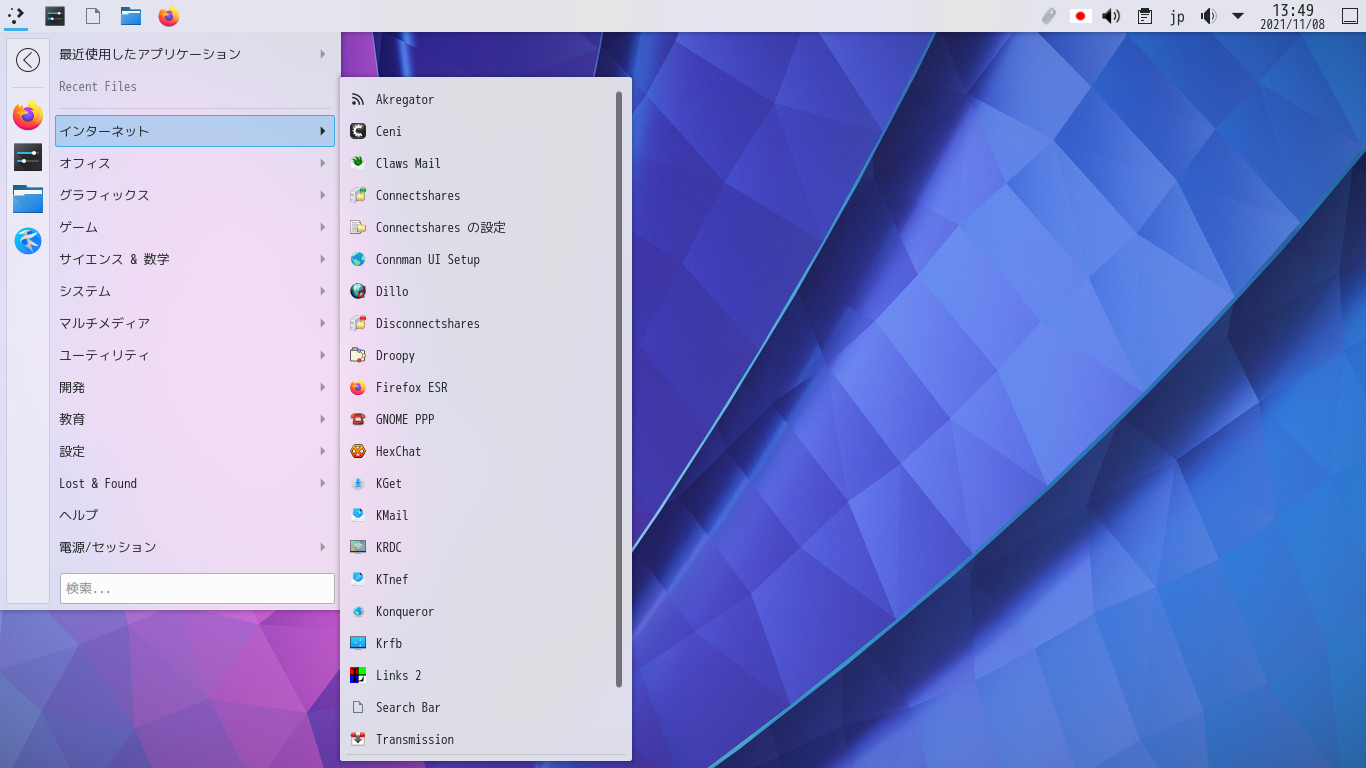Expand Lost & Found submenu arrow
The height and width of the screenshot is (768, 1366).
click(323, 483)
